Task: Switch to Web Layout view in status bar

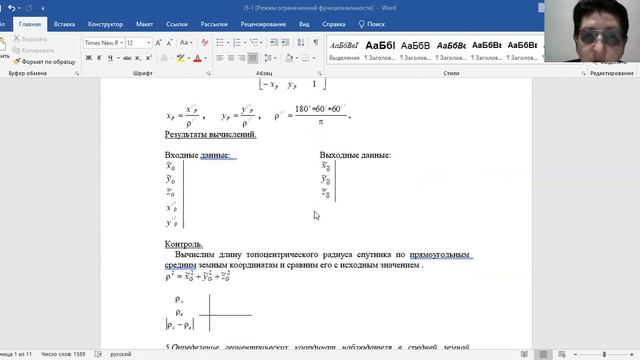Action: (x=562, y=354)
